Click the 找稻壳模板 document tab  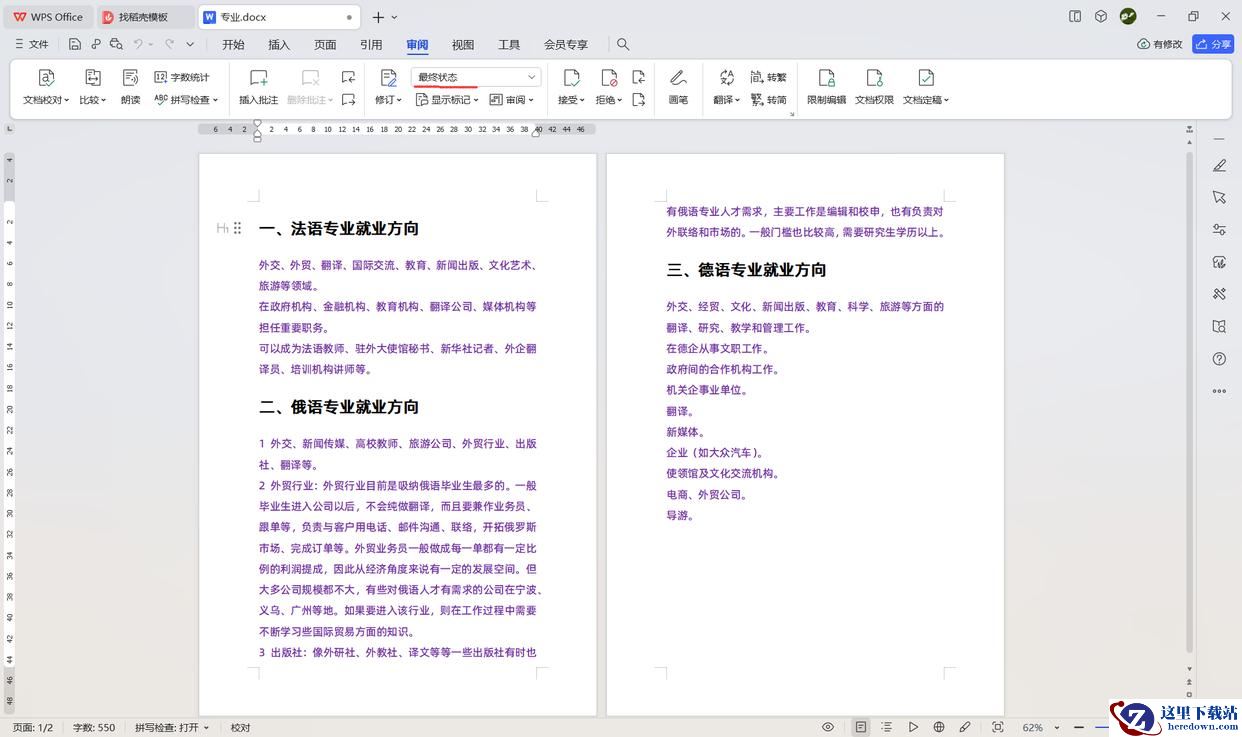coord(144,17)
